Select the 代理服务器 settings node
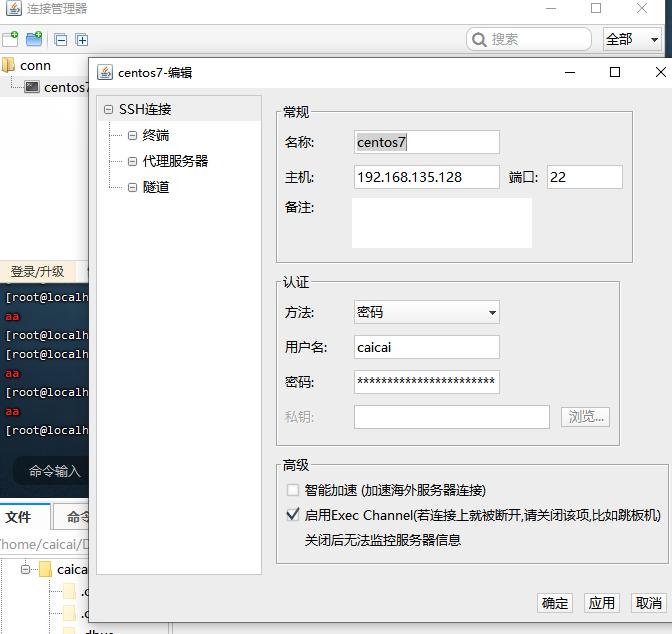 coord(175,162)
